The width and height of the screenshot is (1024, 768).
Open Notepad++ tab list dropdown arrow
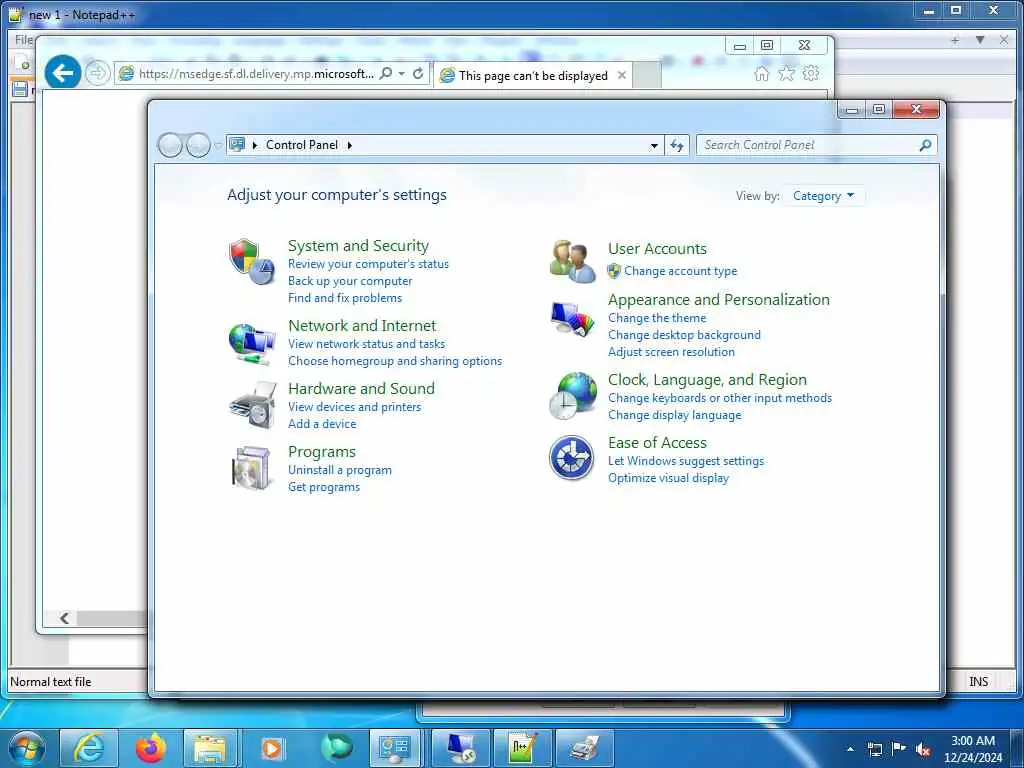coord(980,40)
